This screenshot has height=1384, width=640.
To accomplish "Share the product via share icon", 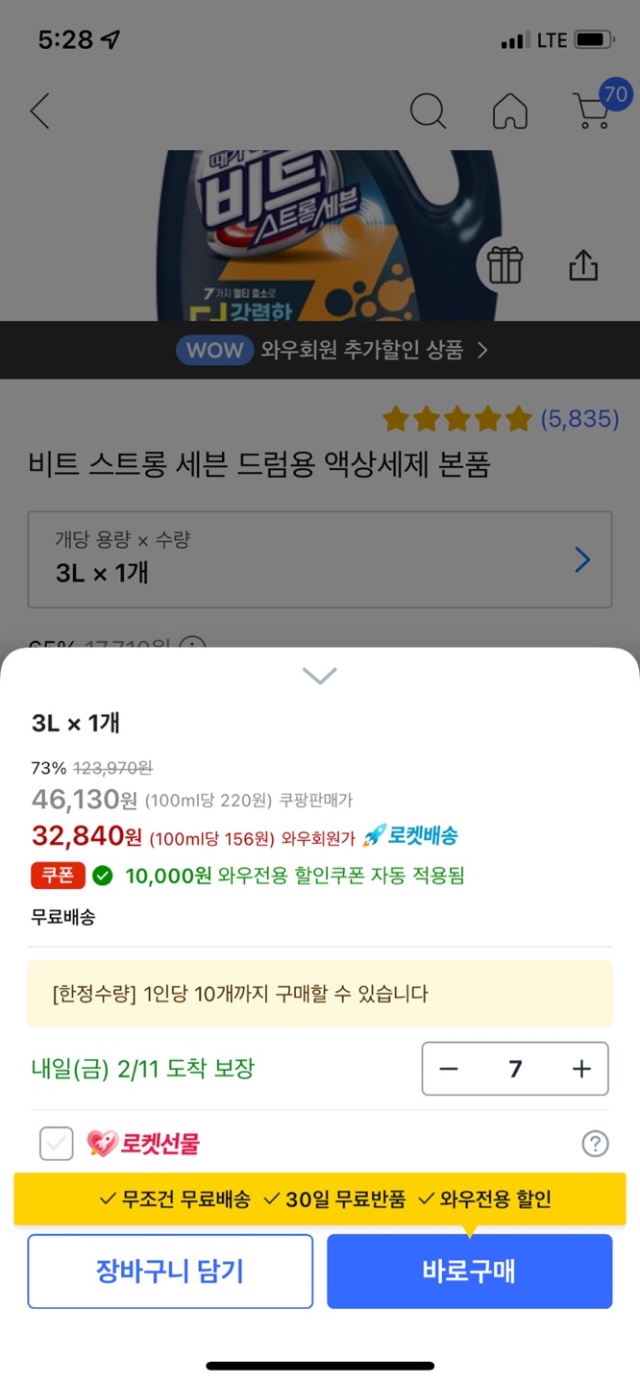I will (583, 265).
